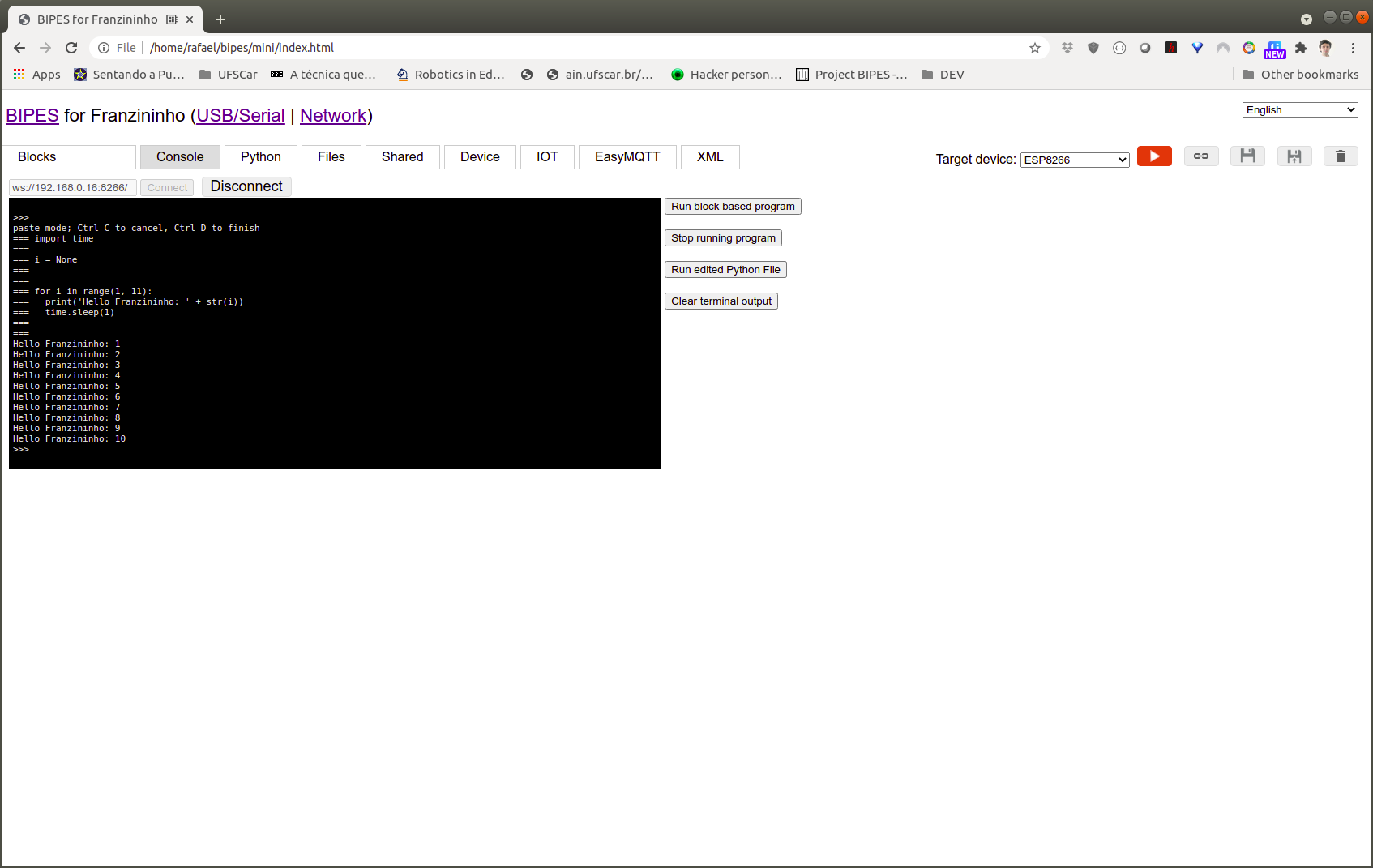Click the floppy disk save icon

point(1247,156)
